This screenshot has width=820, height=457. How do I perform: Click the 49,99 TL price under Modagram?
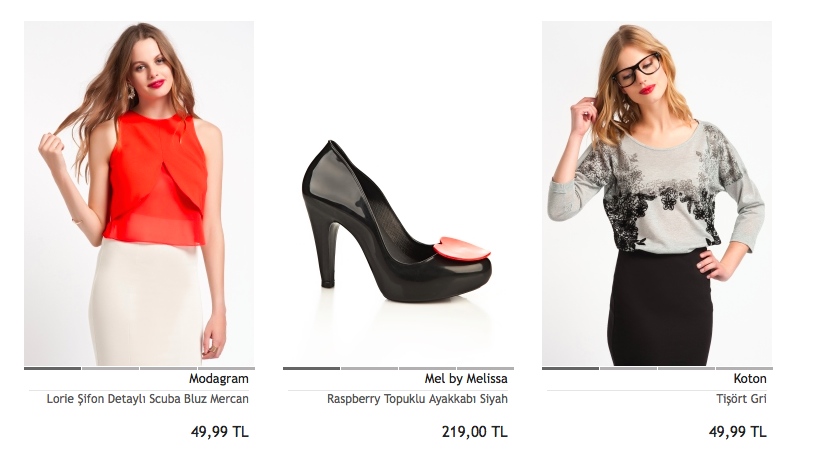point(220,432)
